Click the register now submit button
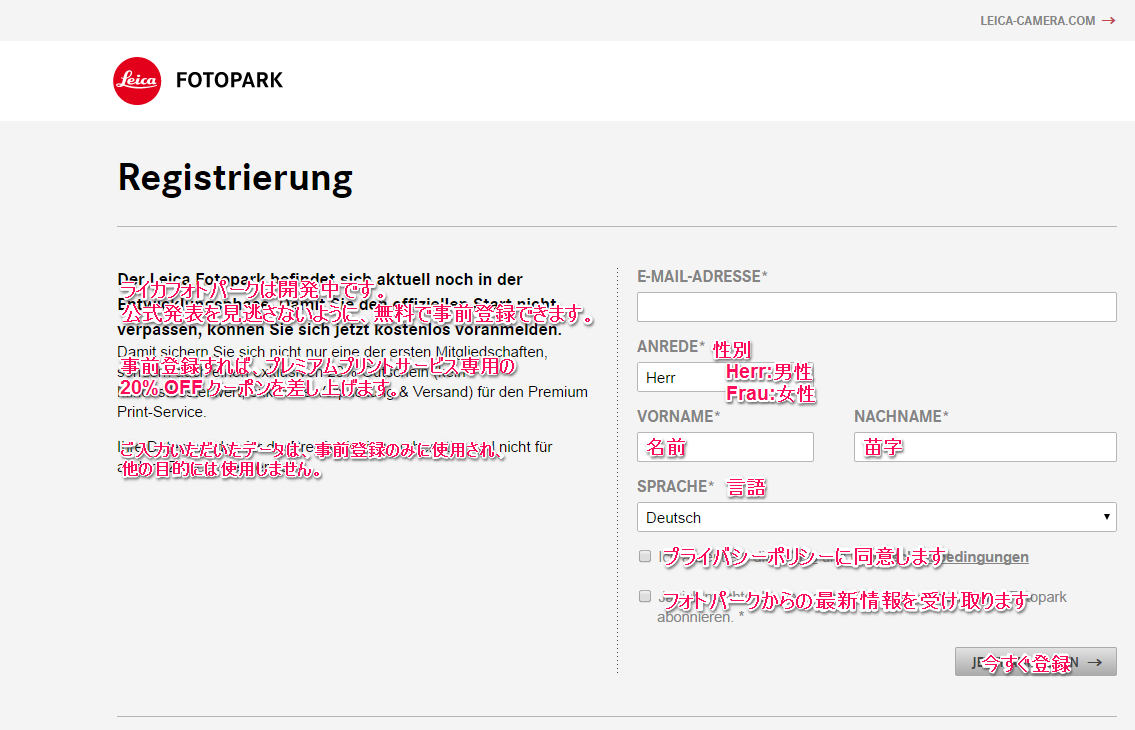 [1035, 662]
